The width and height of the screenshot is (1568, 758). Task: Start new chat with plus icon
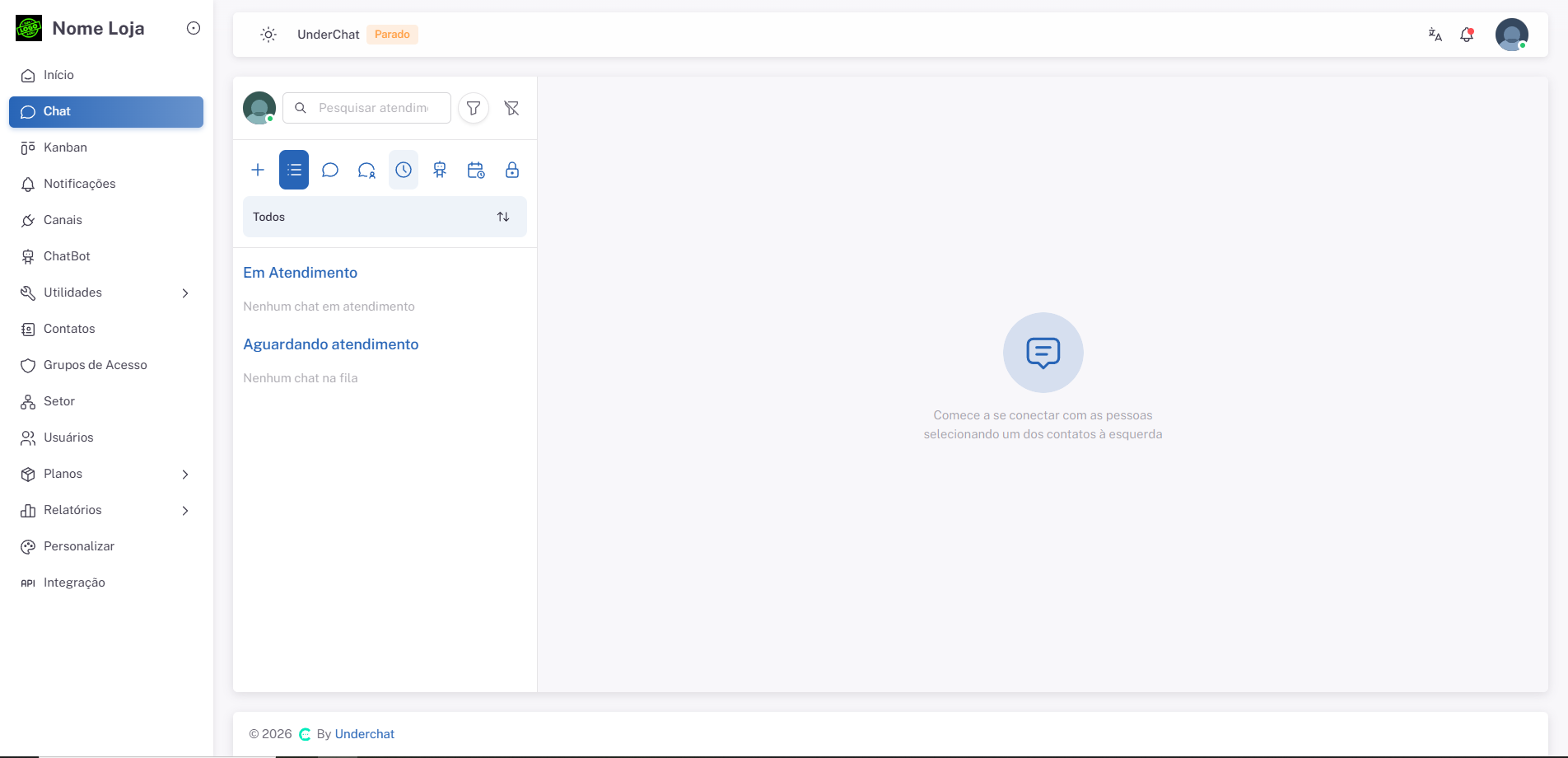[x=258, y=170]
